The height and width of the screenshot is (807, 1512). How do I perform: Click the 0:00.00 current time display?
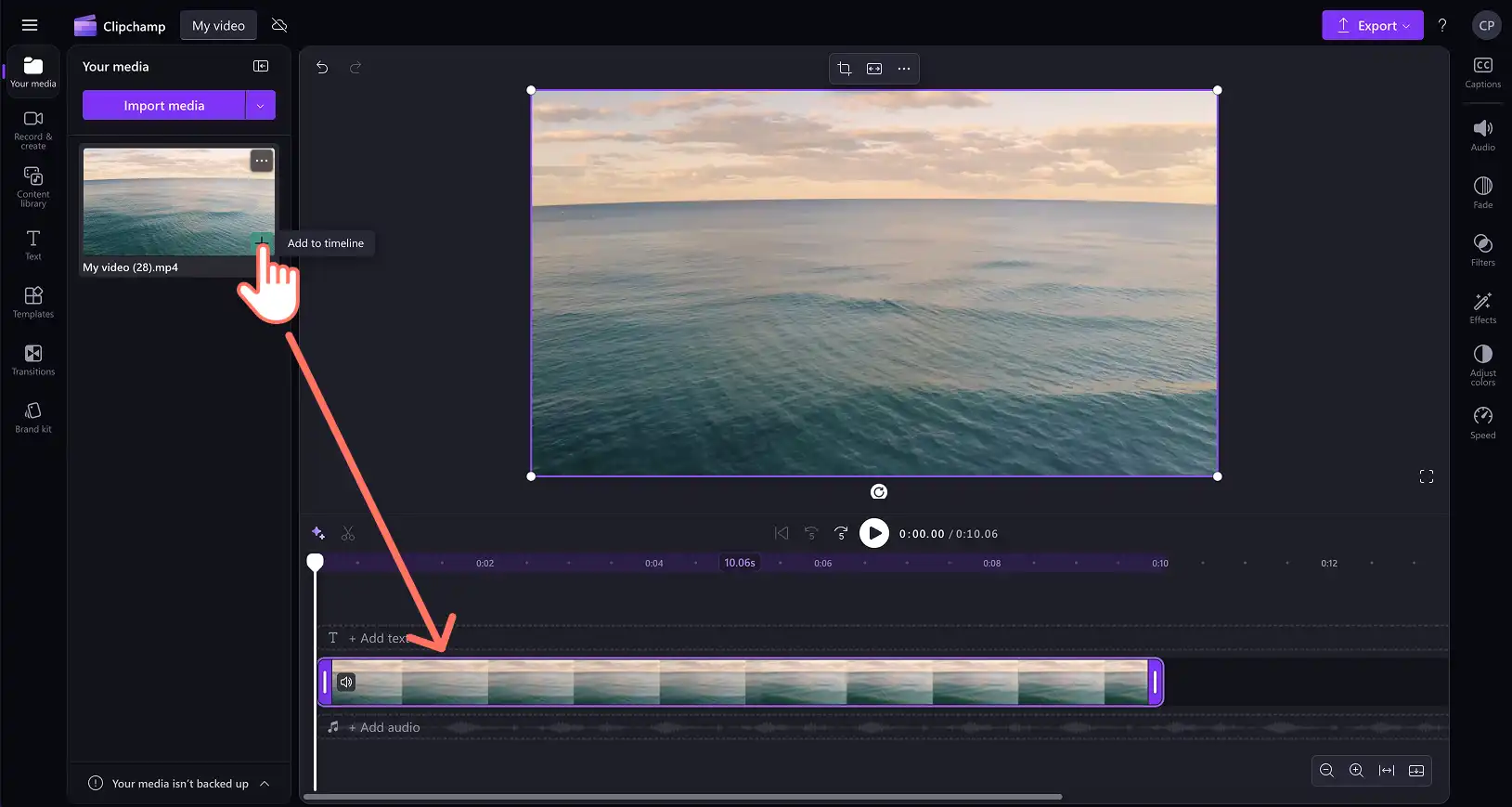click(x=922, y=534)
